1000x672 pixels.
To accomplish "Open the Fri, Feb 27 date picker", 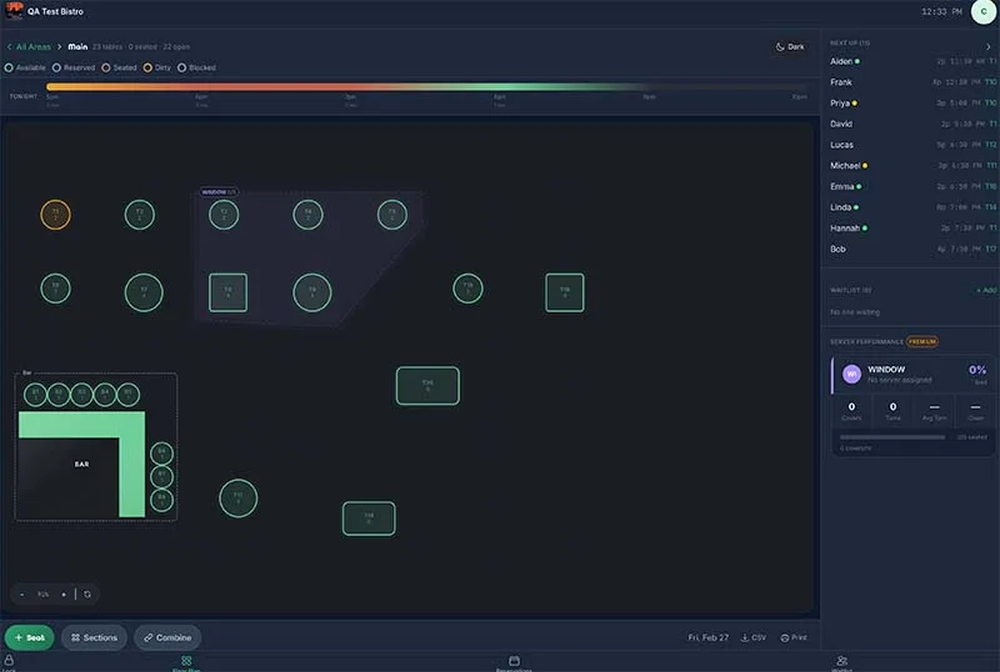I will [x=708, y=638].
